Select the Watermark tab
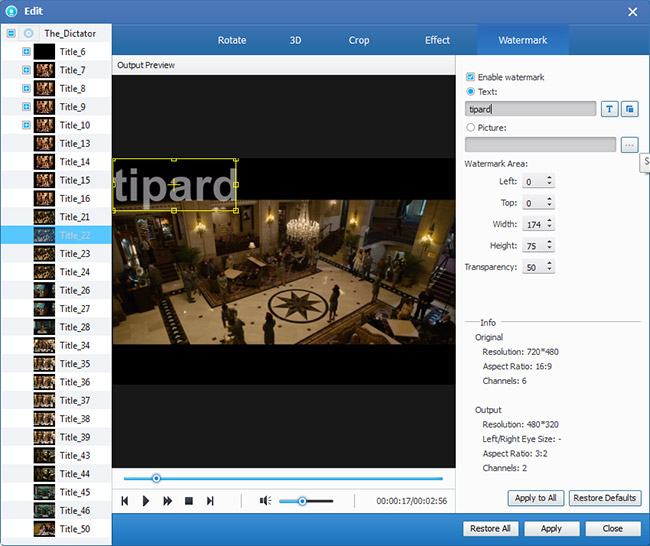This screenshot has height=546, width=650. [x=523, y=40]
